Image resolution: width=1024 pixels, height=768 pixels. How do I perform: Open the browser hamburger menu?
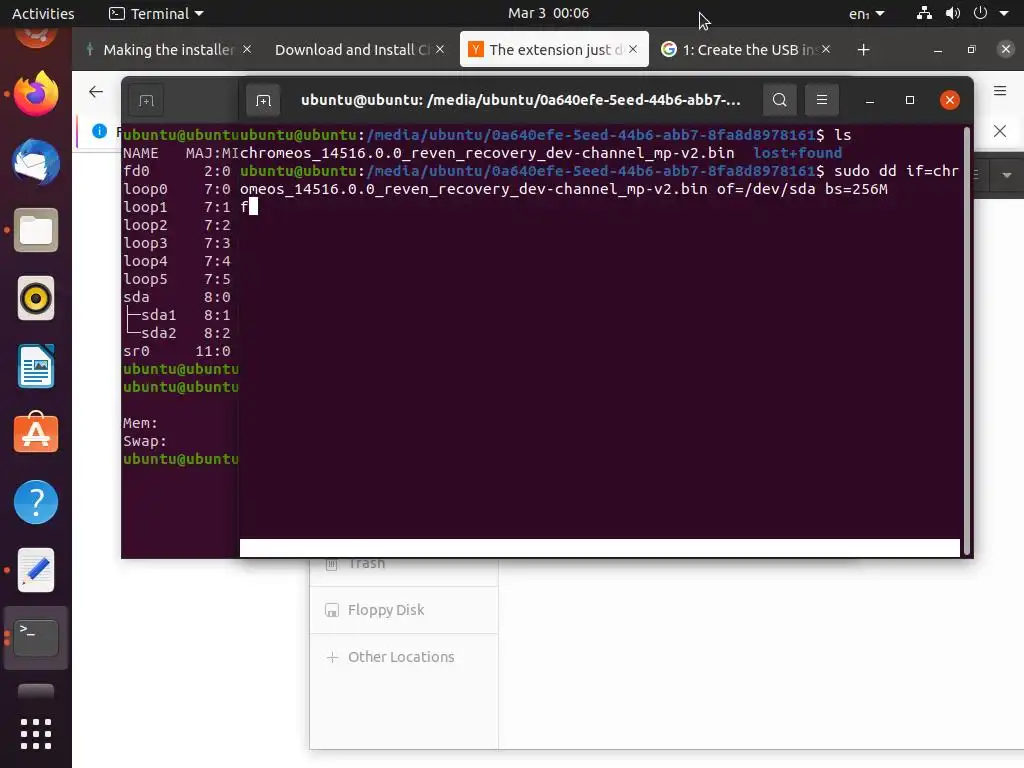[x=1000, y=91]
